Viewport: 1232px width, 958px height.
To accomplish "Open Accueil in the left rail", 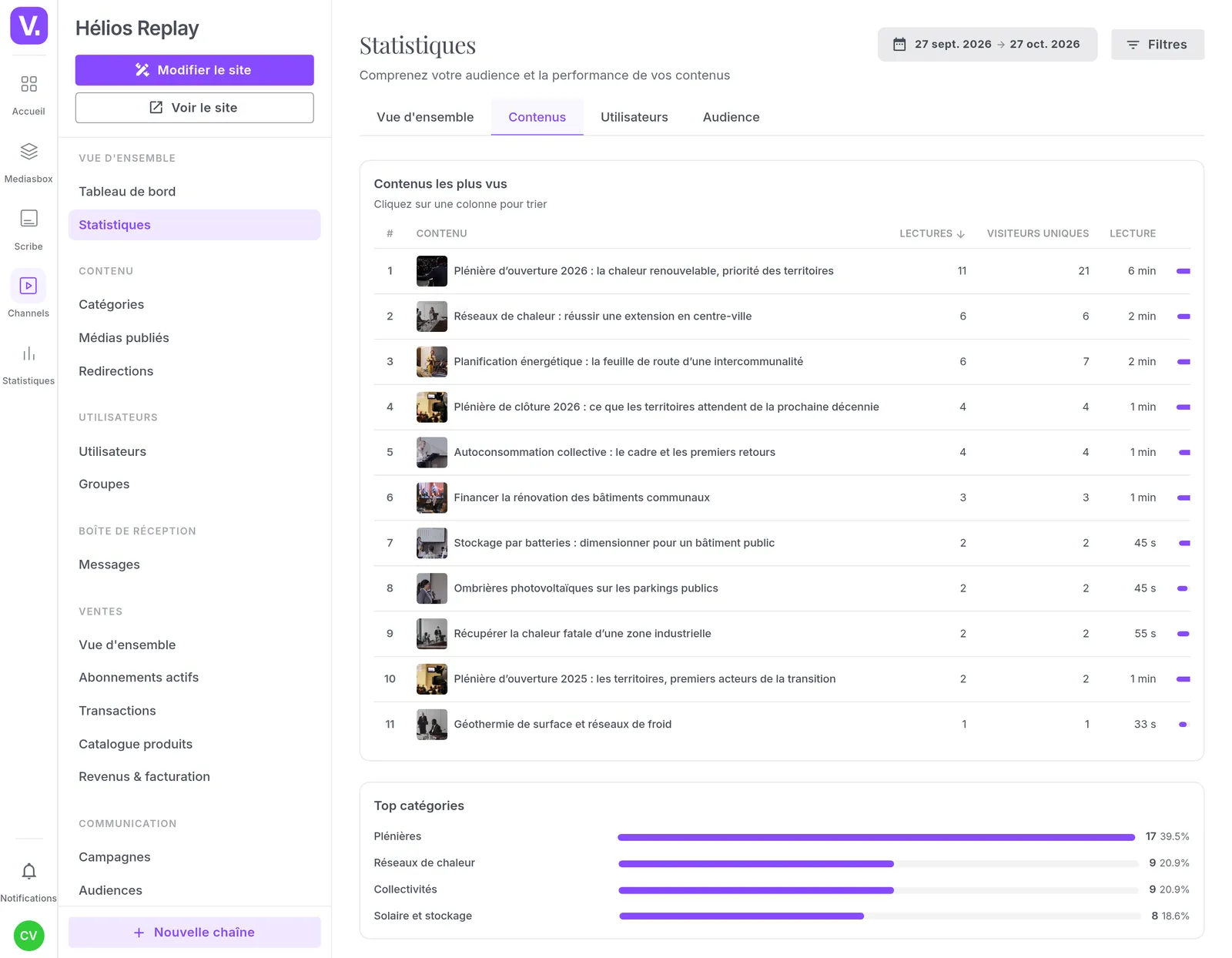I will pyautogui.click(x=28, y=95).
